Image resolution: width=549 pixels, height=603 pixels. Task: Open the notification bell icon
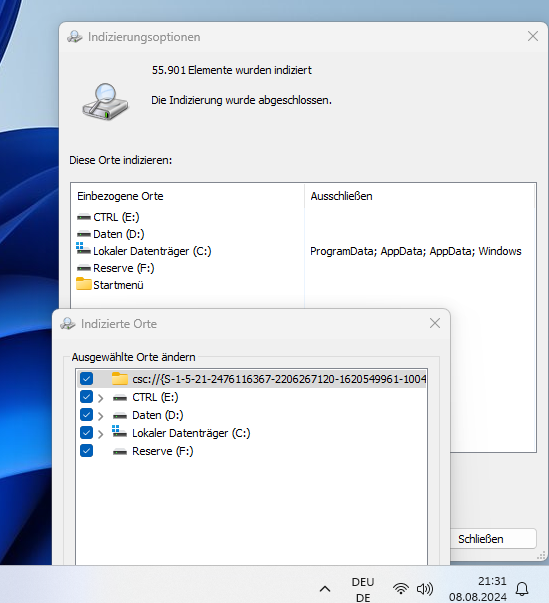(x=522, y=589)
